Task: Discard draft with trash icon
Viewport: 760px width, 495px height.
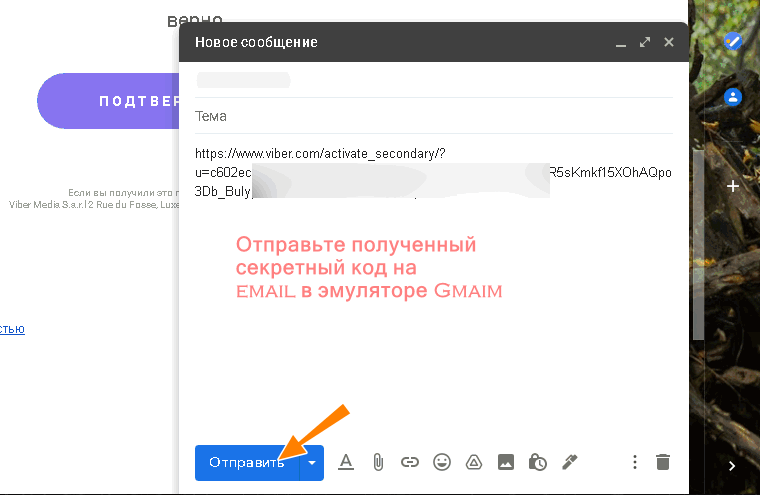Action: 663,462
